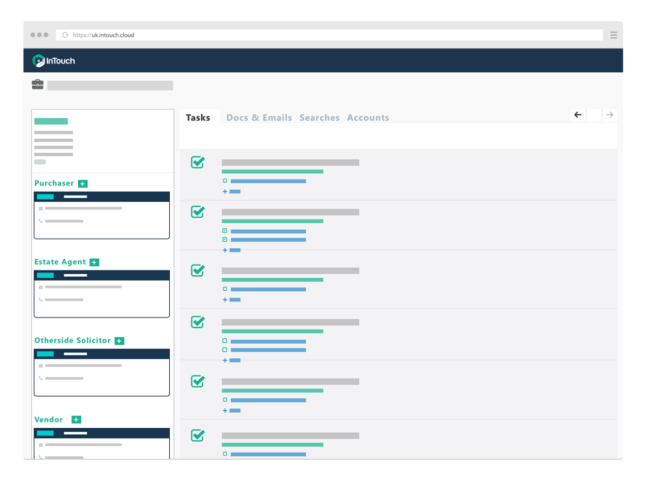Open the Searches tab

click(319, 118)
